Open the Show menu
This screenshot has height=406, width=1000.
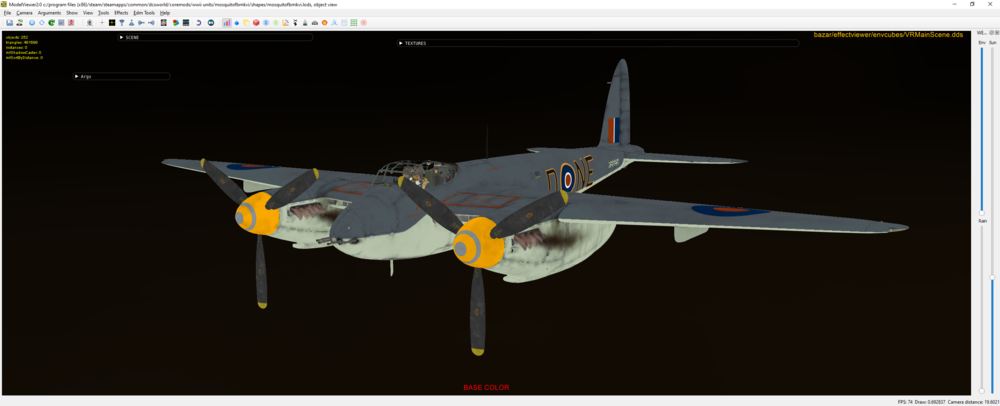tap(72, 13)
